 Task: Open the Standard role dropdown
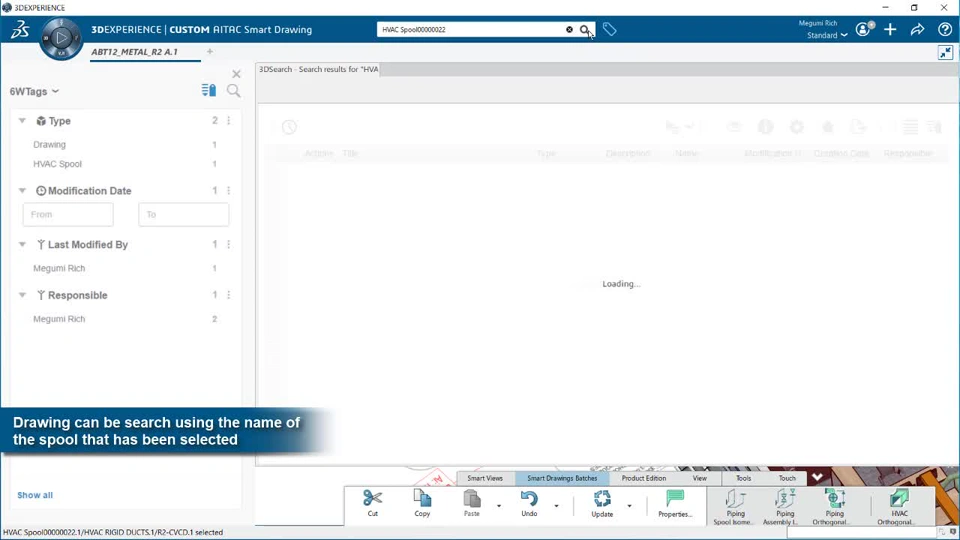[x=827, y=36]
